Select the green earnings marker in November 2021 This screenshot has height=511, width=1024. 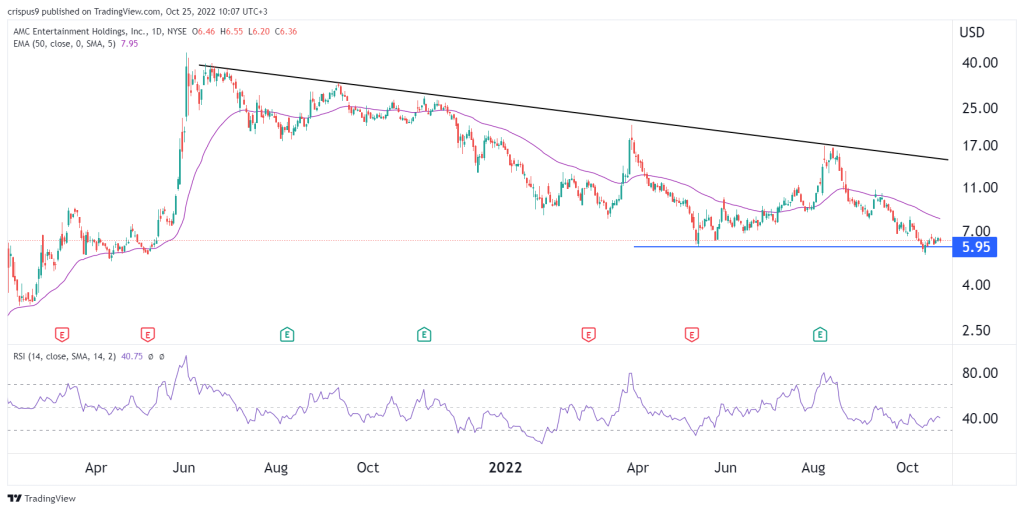tap(424, 335)
